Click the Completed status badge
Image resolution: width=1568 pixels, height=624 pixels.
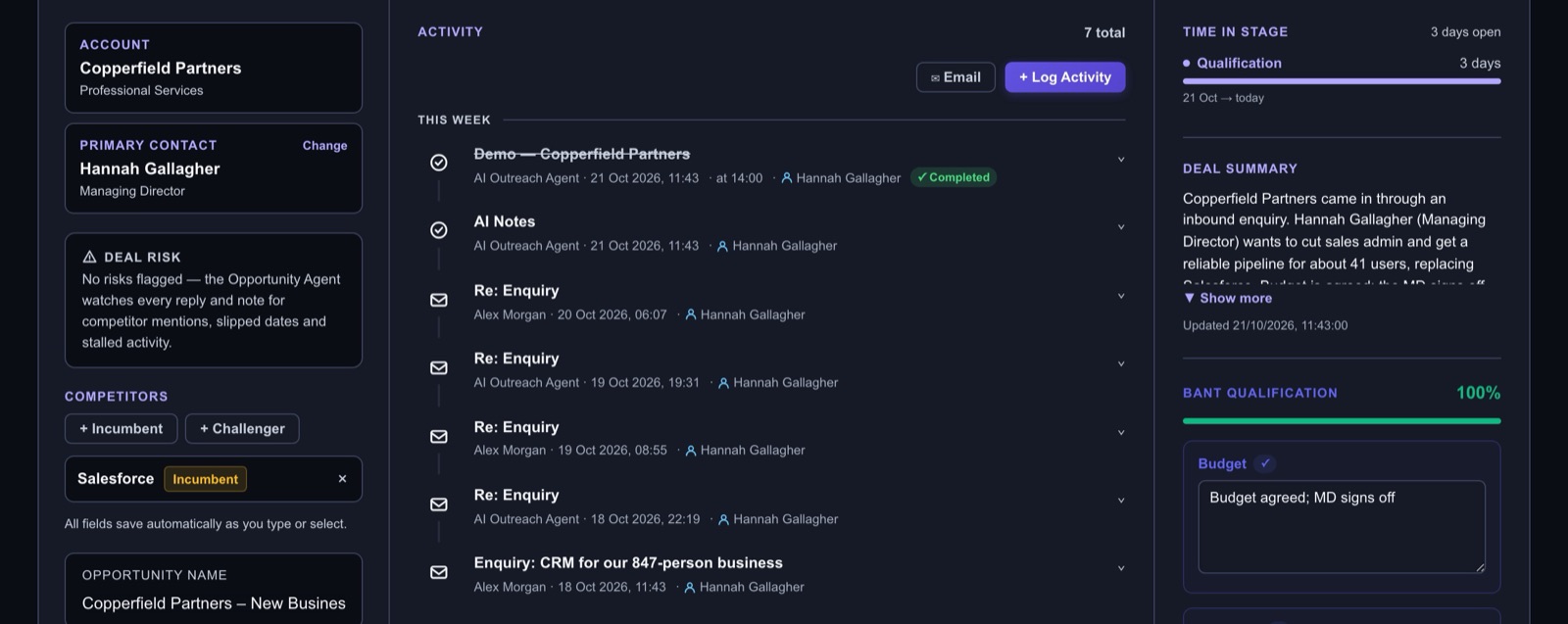click(954, 177)
